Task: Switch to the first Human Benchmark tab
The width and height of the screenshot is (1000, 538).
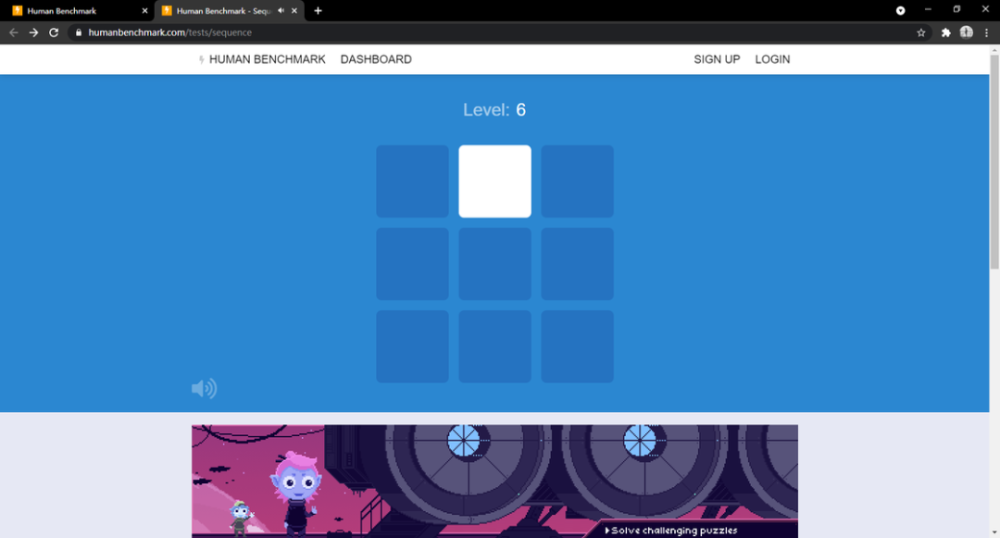Action: click(x=77, y=11)
